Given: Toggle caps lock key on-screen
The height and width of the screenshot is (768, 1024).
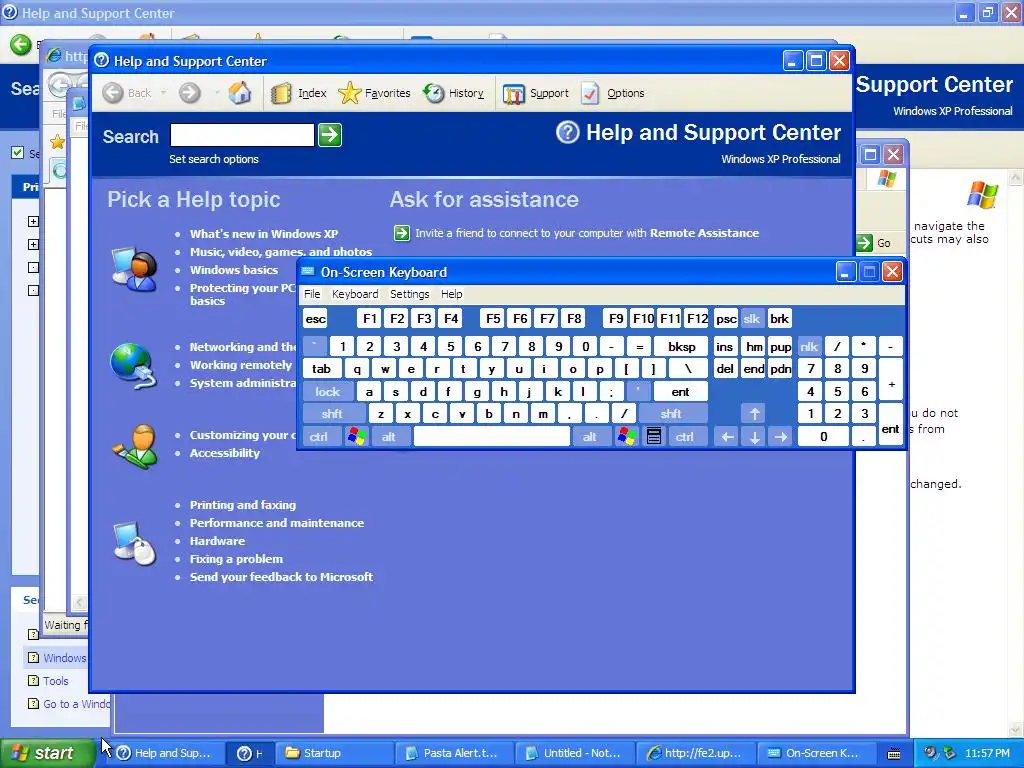Looking at the screenshot, I should click(328, 392).
